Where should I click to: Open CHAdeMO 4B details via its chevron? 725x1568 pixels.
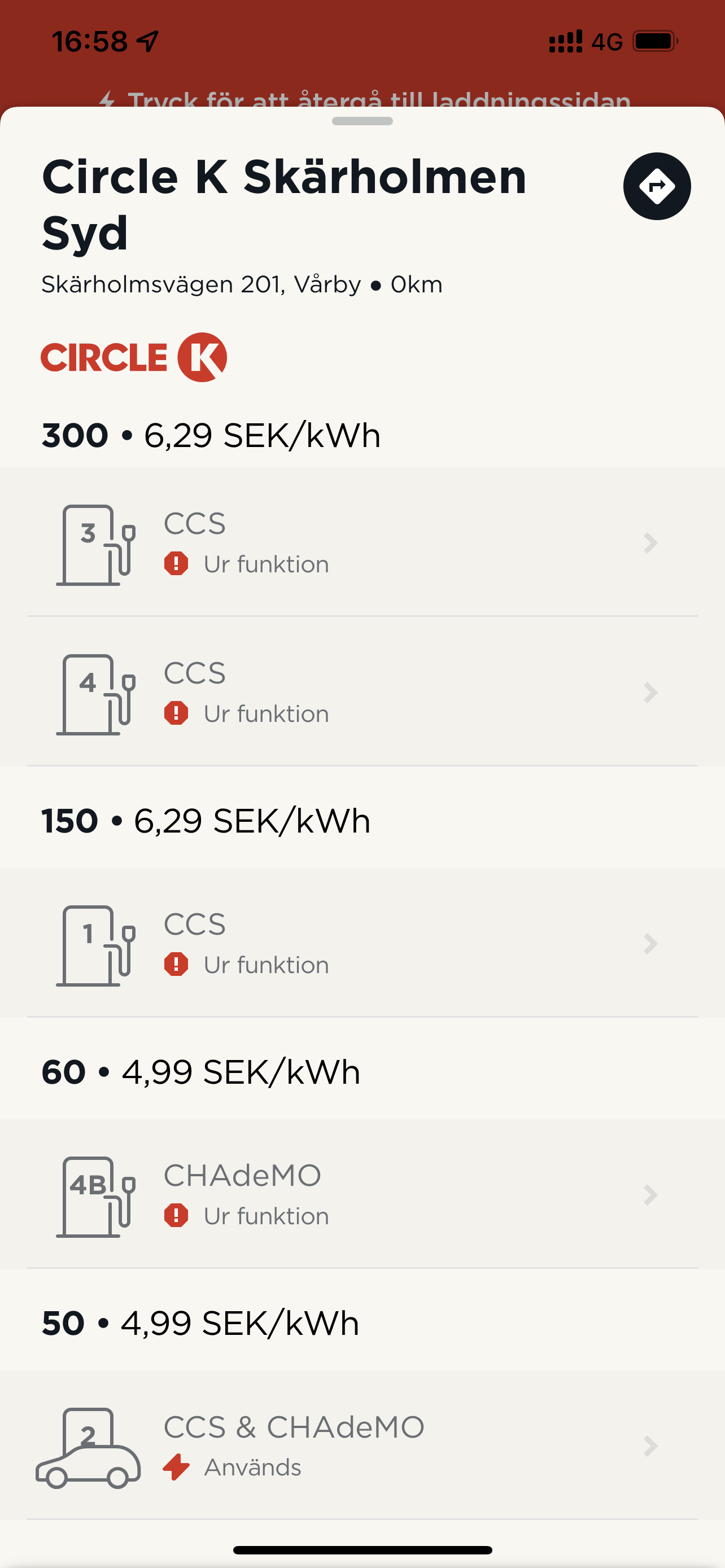pyautogui.click(x=650, y=1195)
